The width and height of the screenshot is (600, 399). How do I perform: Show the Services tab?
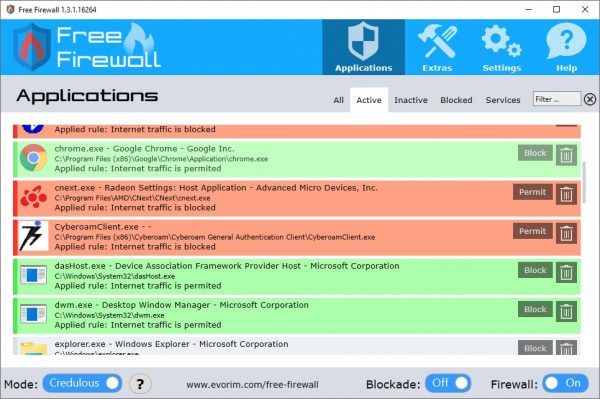point(503,100)
